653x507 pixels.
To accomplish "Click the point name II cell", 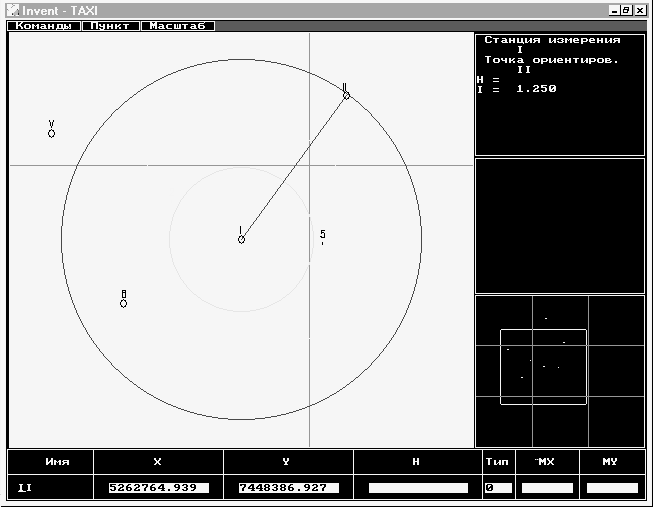I will pos(50,487).
